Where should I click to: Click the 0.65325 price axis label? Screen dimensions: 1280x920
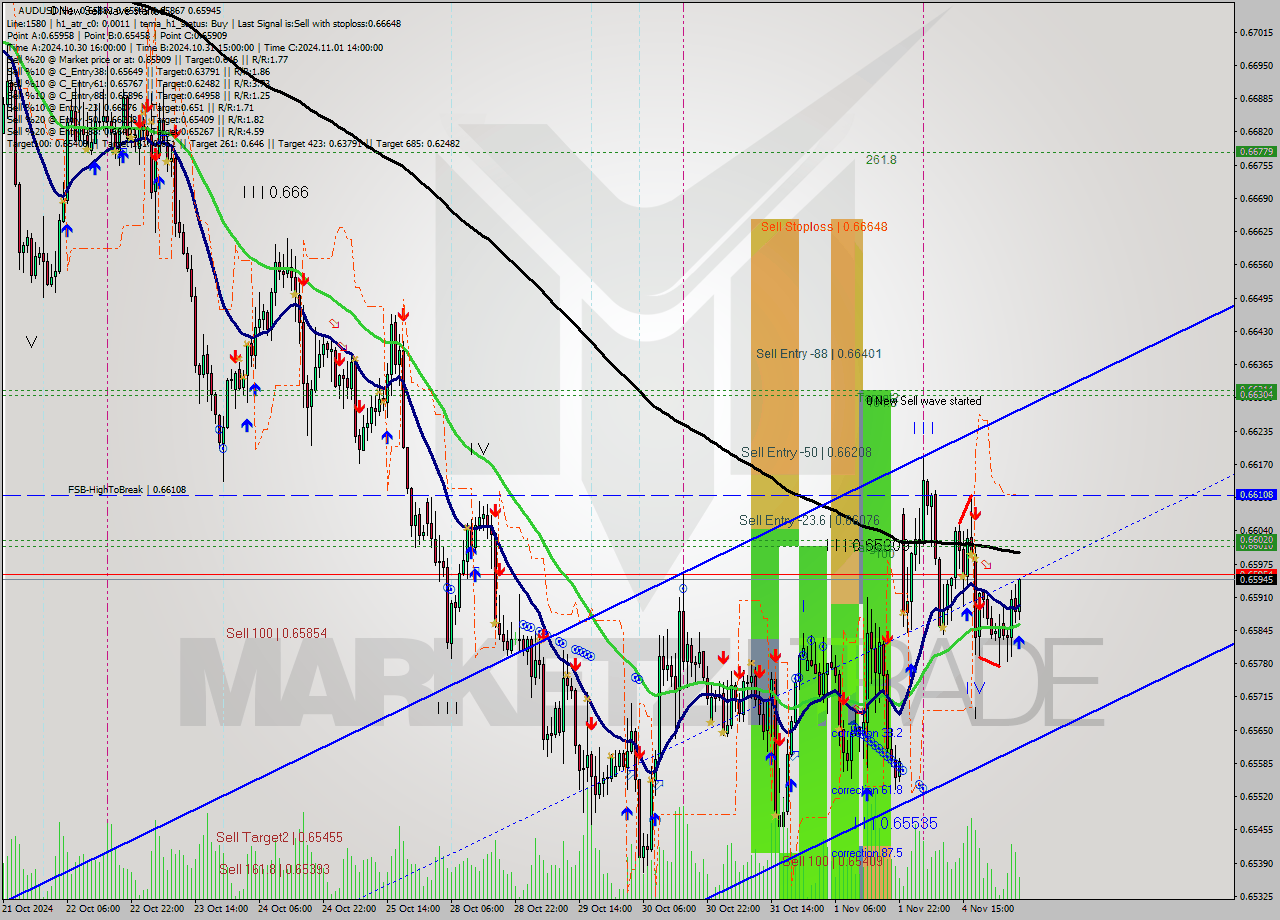click(1256, 896)
